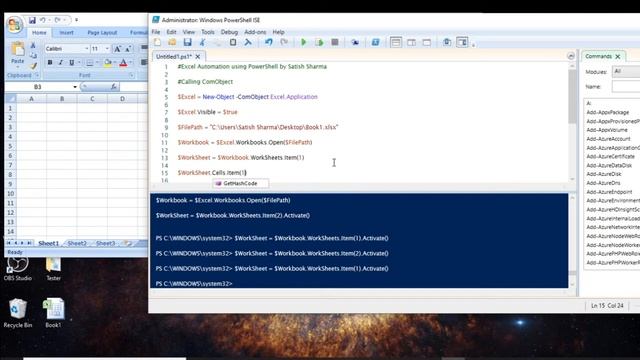Open the Tools menu in PowerShell ISE
The width and height of the screenshot is (640, 360).
[208, 32]
